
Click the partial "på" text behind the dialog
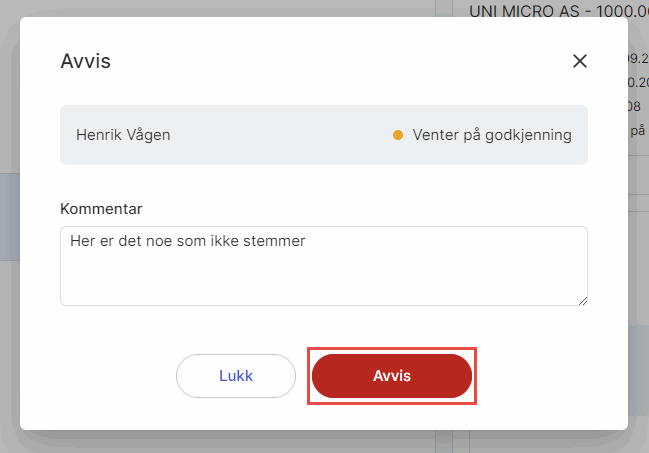(639, 130)
